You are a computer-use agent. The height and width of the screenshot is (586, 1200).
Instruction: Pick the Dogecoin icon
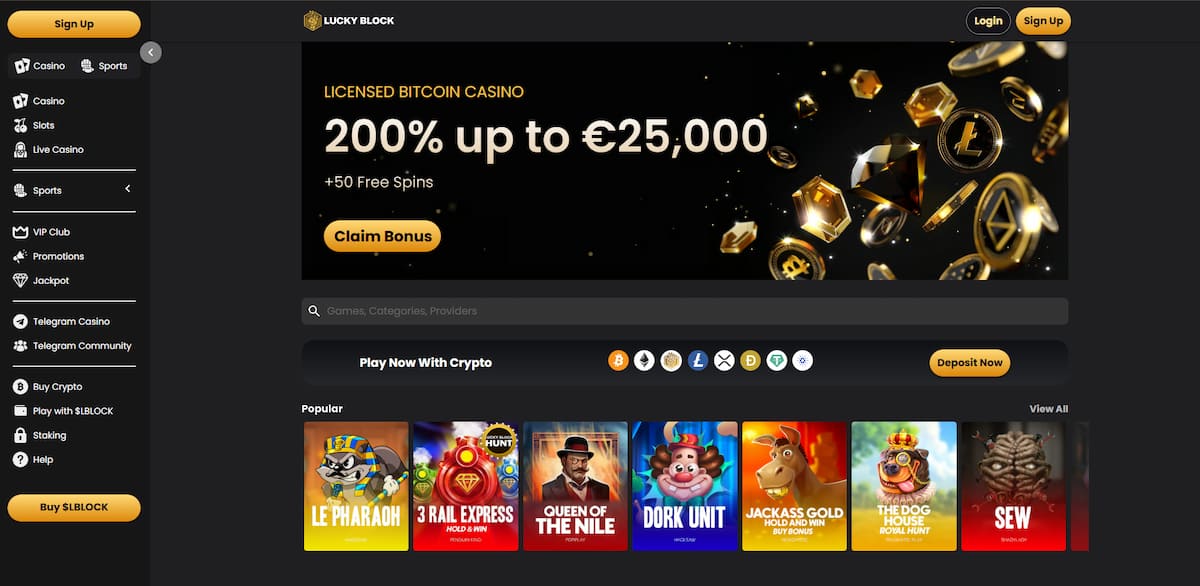click(x=751, y=361)
